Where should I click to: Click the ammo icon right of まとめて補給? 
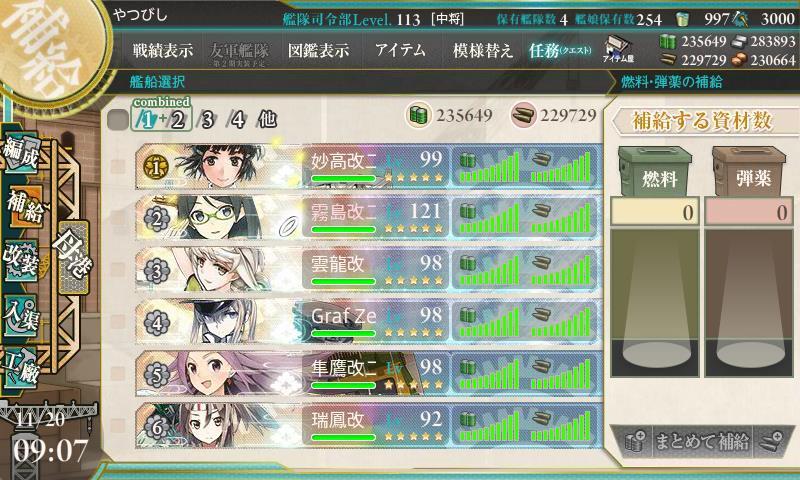pyautogui.click(x=770, y=441)
